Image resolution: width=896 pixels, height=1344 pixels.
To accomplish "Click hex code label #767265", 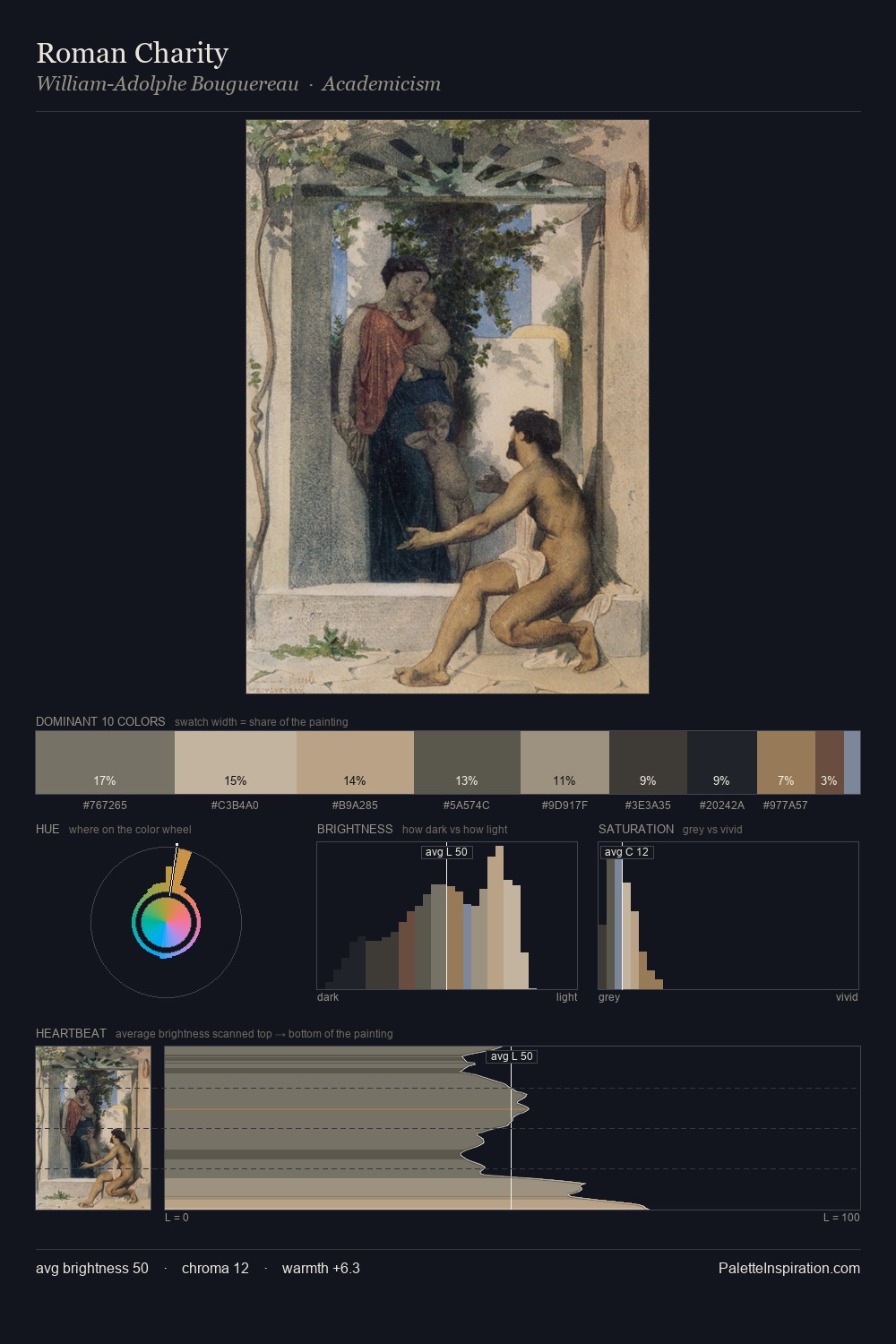I will coord(105,806).
